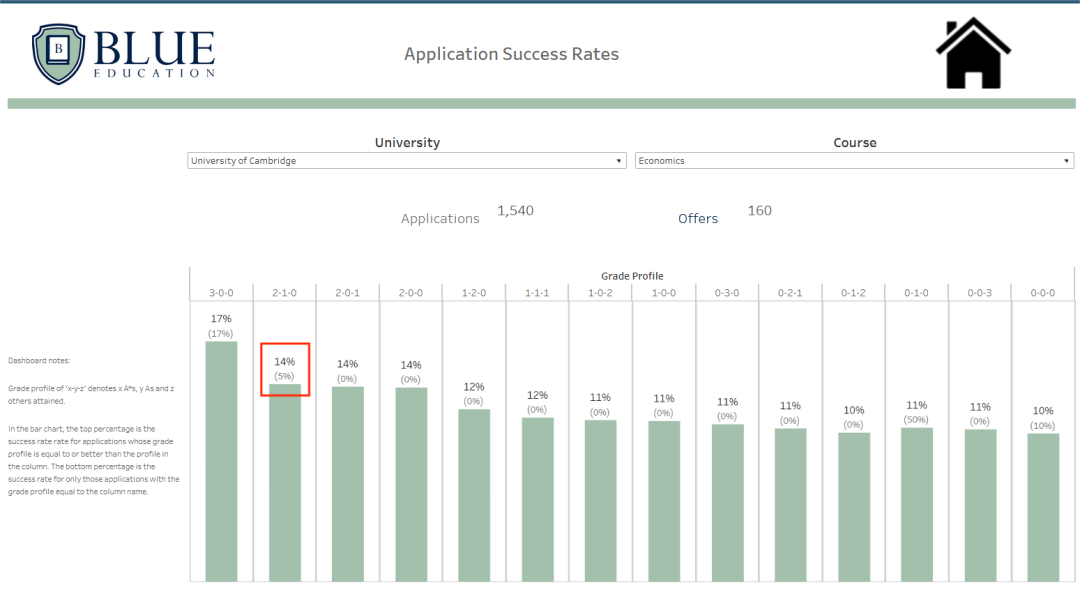The image size is (1080, 594).
Task: Click the Home house icon
Action: 973,53
